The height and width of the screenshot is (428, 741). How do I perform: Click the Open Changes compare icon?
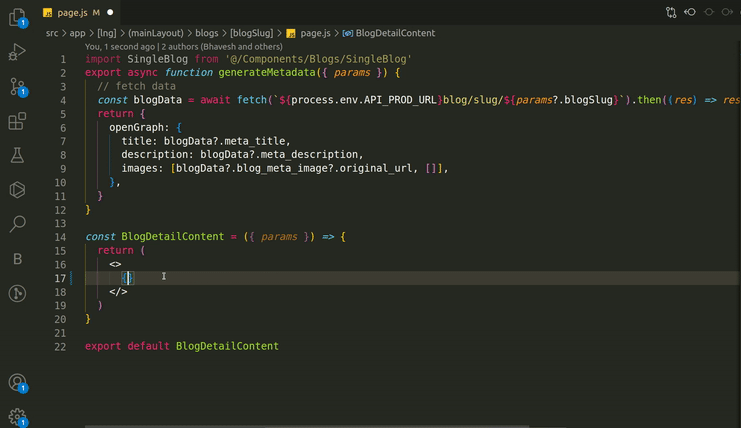click(x=671, y=13)
